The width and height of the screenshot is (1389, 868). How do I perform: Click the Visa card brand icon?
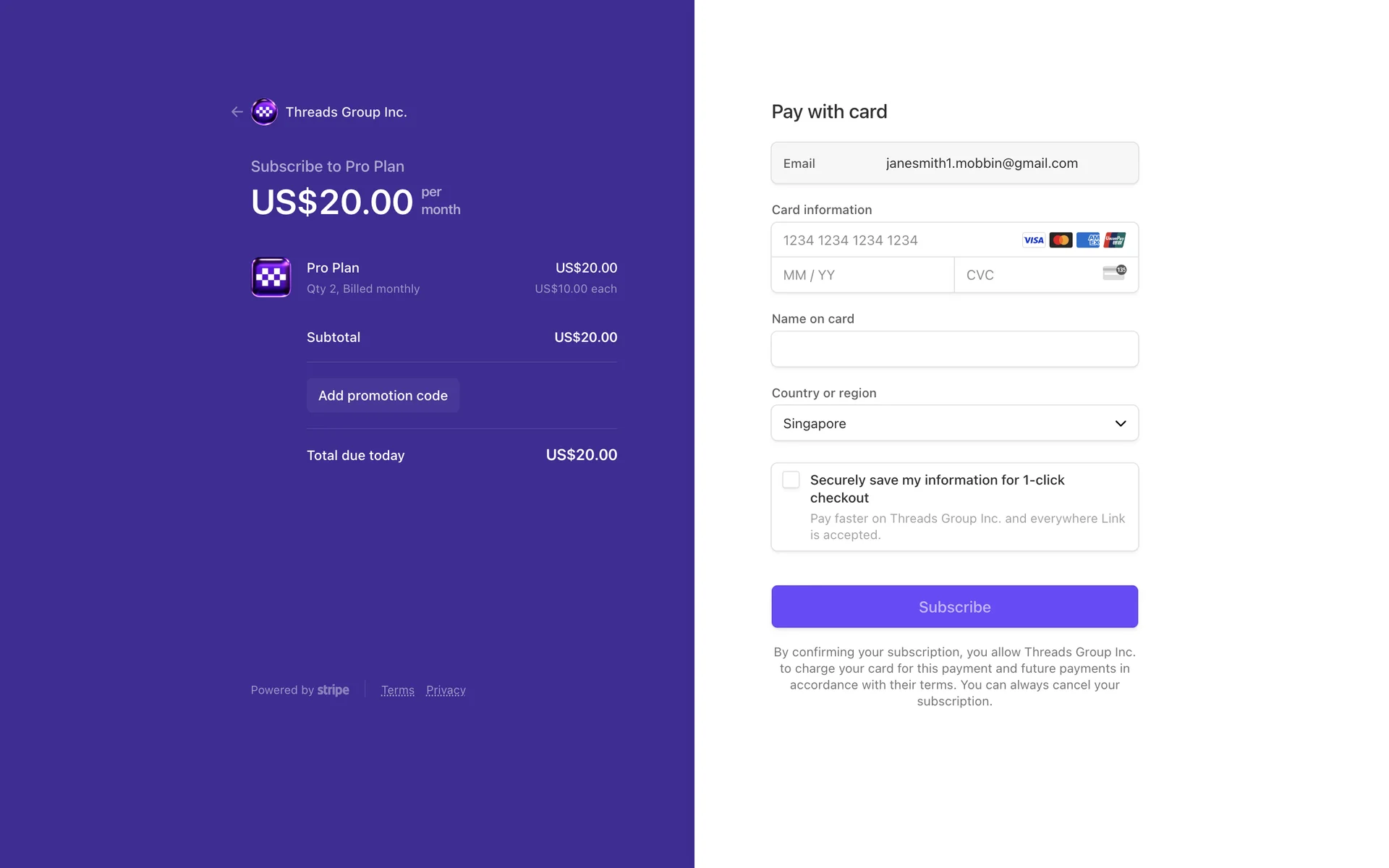1033,240
